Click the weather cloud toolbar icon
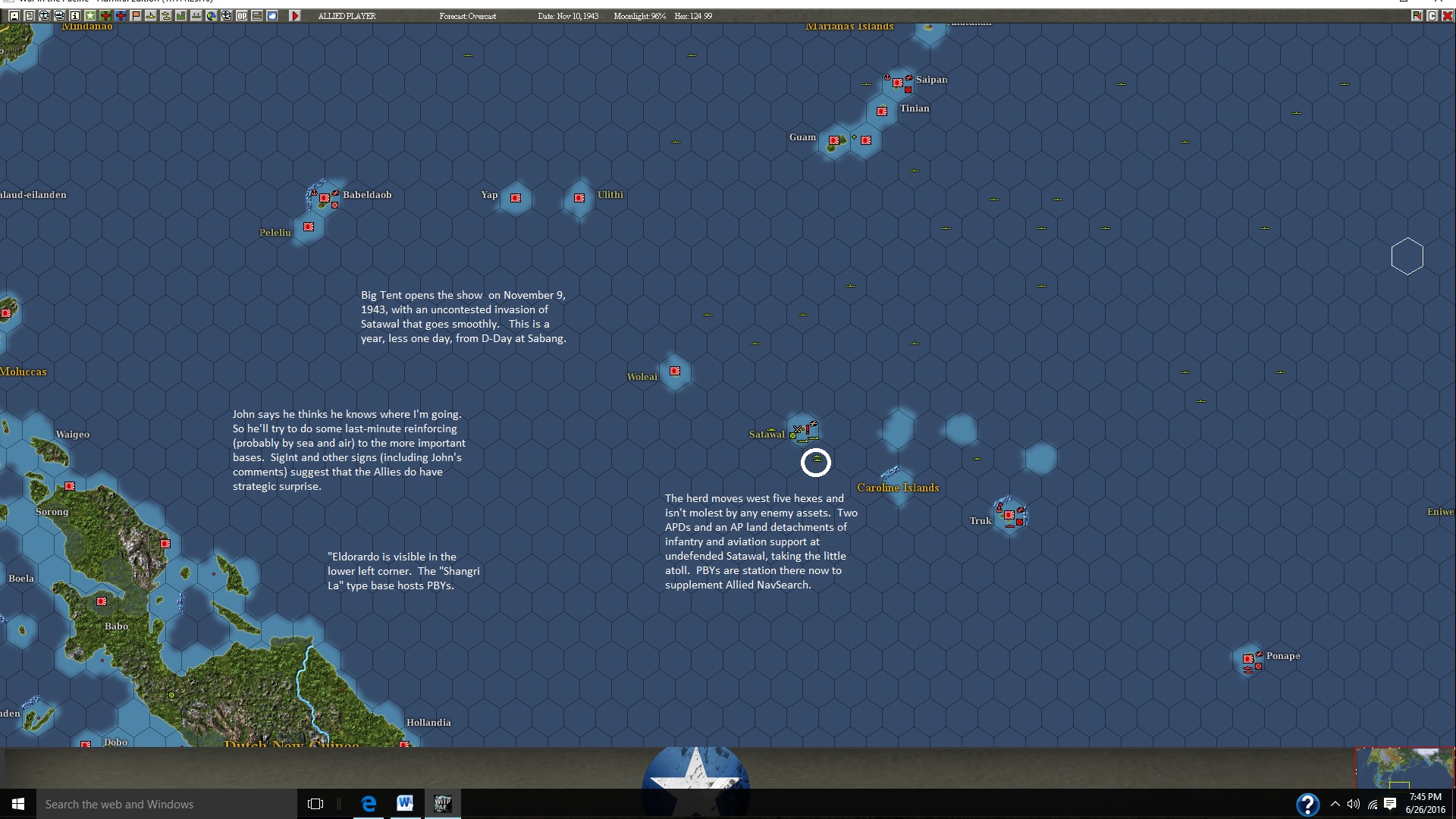1456x819 pixels. click(272, 16)
